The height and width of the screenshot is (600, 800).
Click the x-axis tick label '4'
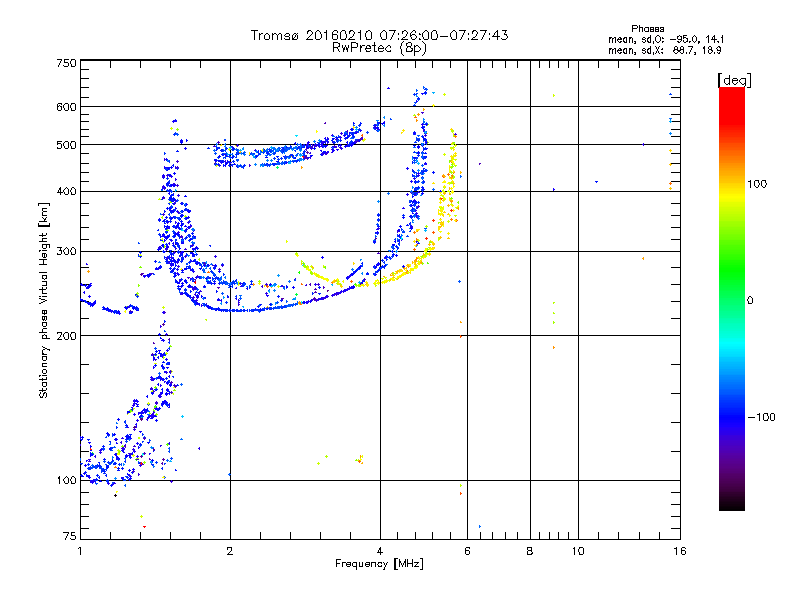(380, 551)
